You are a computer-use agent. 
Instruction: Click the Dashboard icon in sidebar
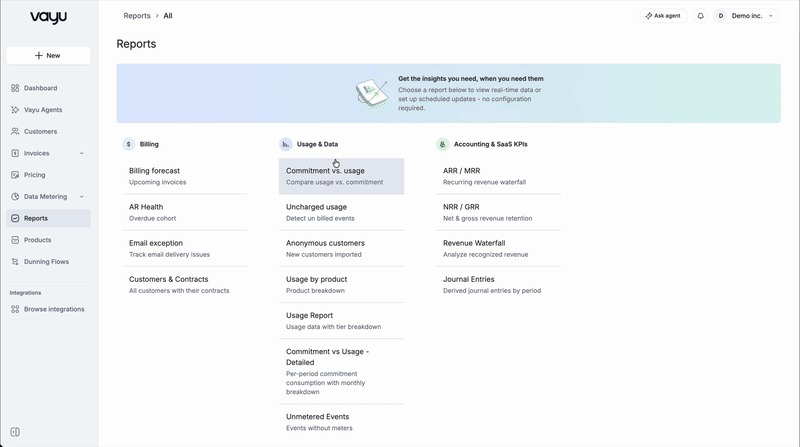point(15,88)
